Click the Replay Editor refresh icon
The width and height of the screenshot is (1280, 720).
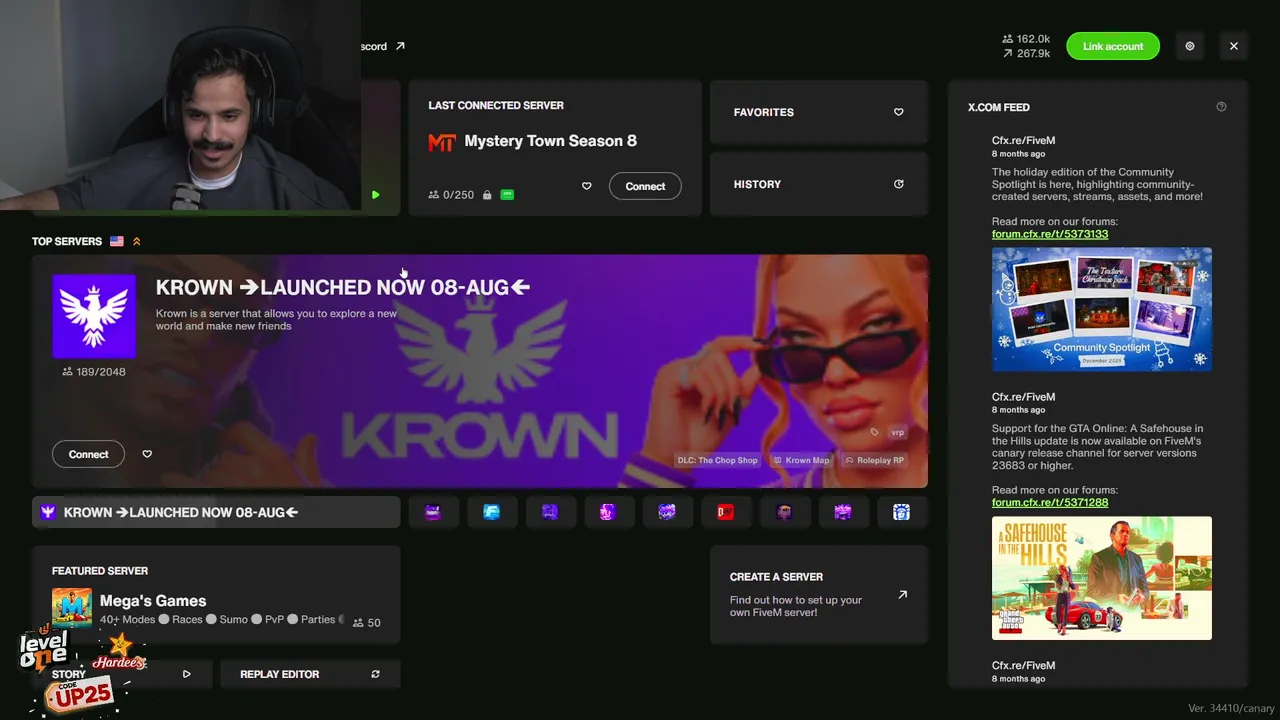coord(375,674)
